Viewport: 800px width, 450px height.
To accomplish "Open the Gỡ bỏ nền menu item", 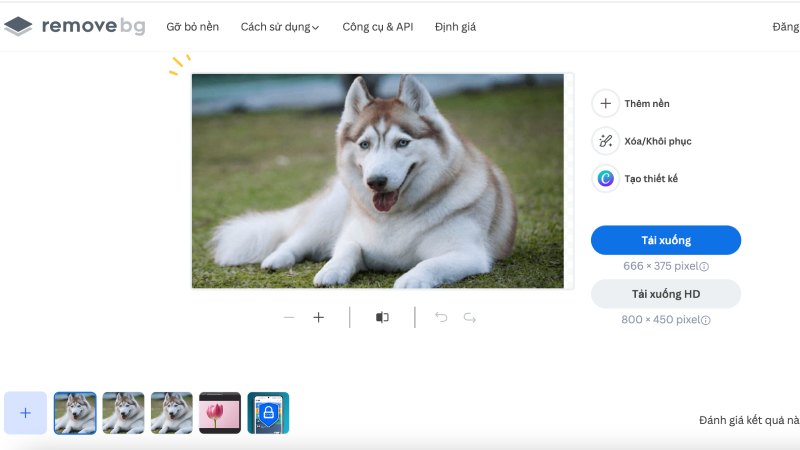I will coord(192,27).
